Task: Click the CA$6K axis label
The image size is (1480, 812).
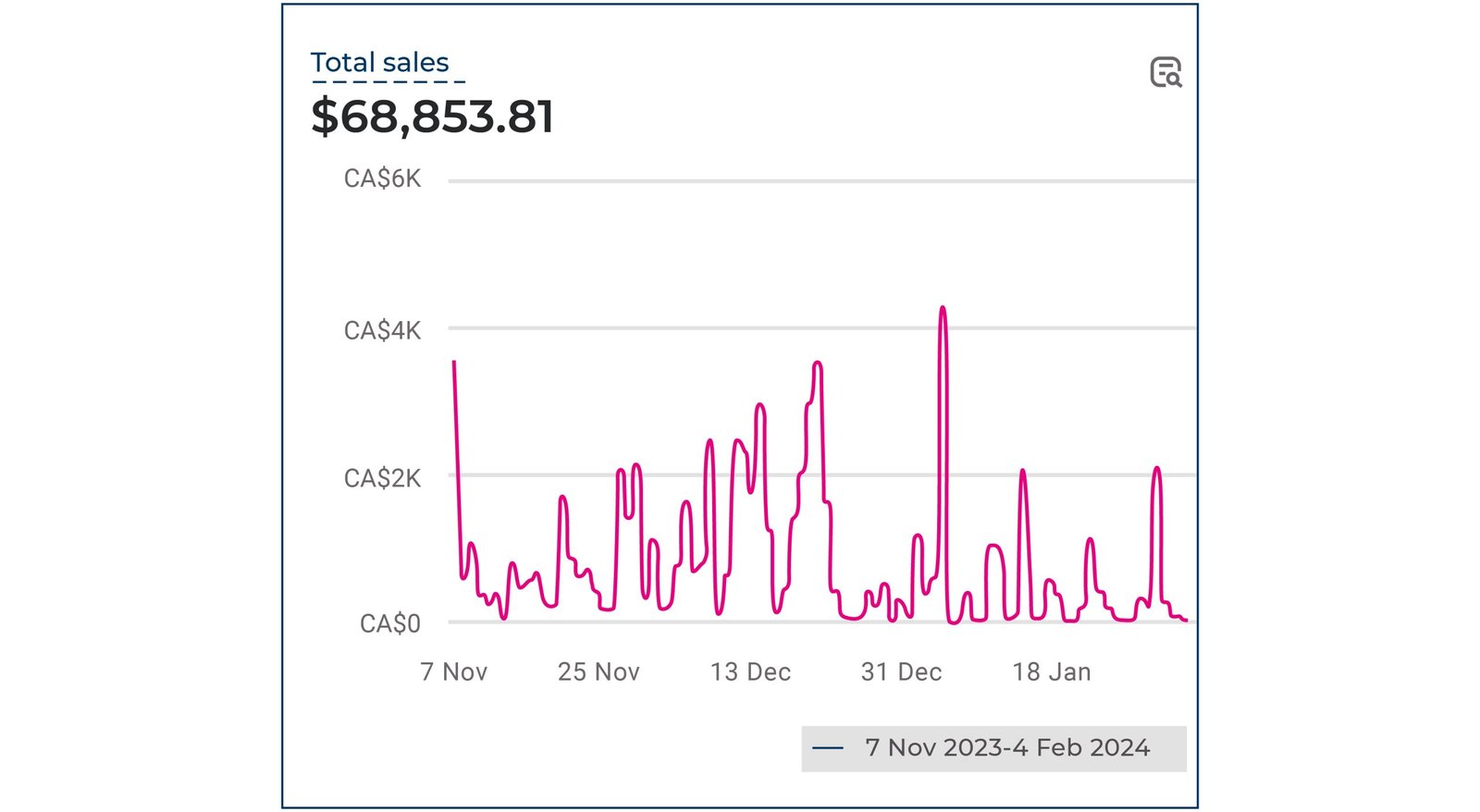Action: (382, 178)
